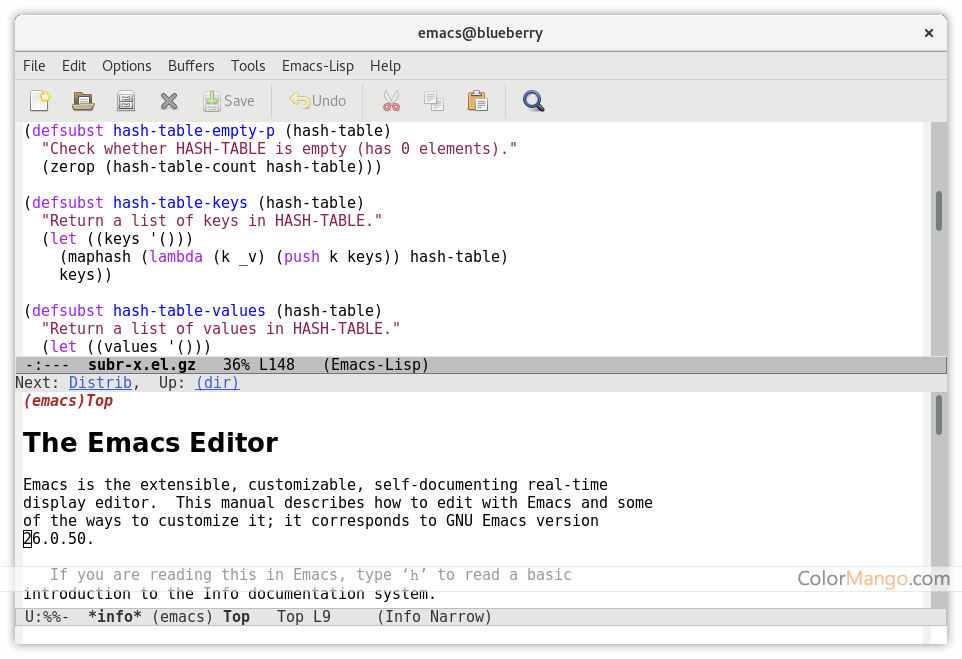Click the hash-table-empty-p function name
This screenshot has height=659, width=962.
194,131
